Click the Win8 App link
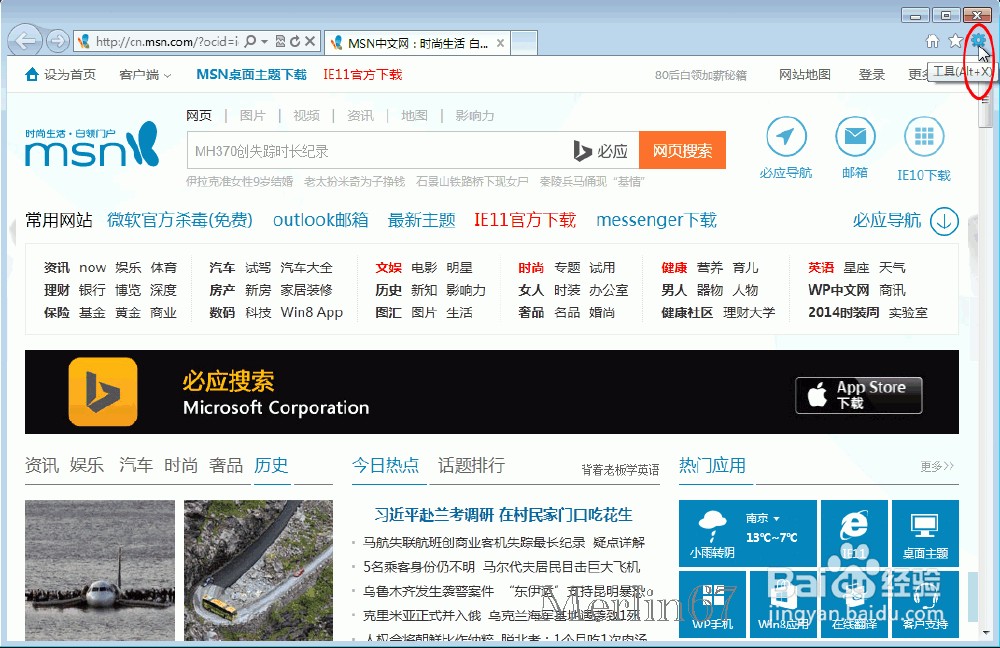The width and height of the screenshot is (1000, 648). [x=312, y=313]
